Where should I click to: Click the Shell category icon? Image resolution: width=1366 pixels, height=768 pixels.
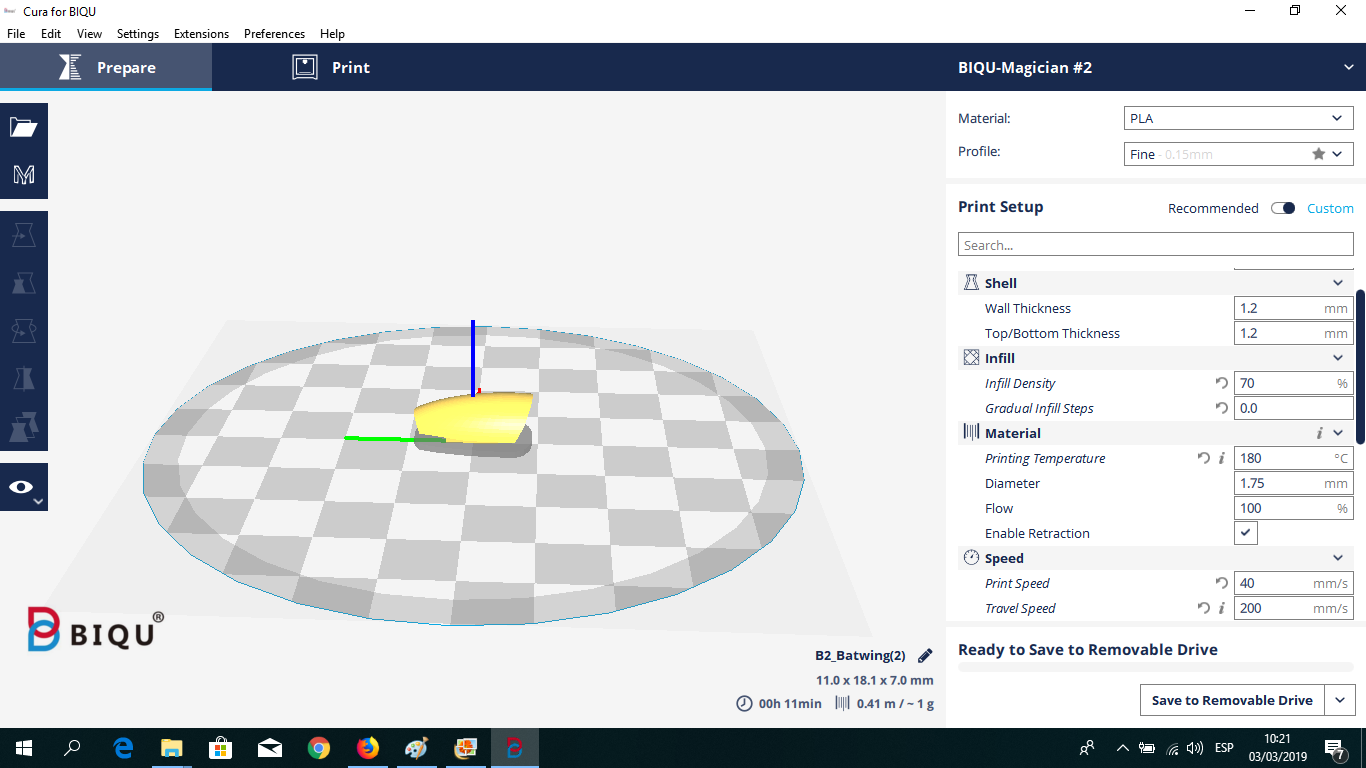971,283
